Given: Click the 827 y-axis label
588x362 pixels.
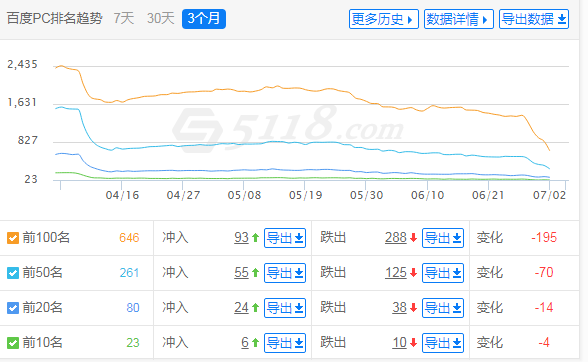Looking at the screenshot, I should click(x=28, y=140).
